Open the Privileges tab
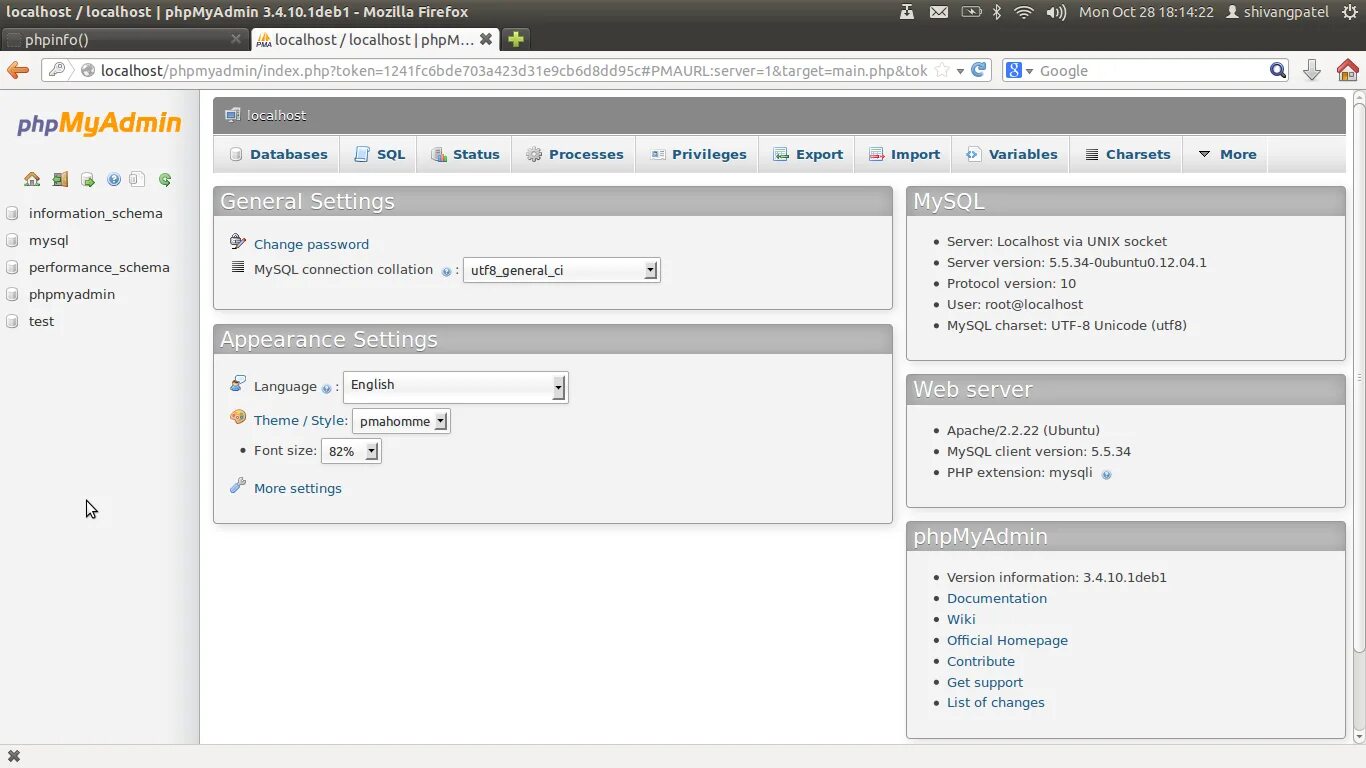 [x=697, y=154]
